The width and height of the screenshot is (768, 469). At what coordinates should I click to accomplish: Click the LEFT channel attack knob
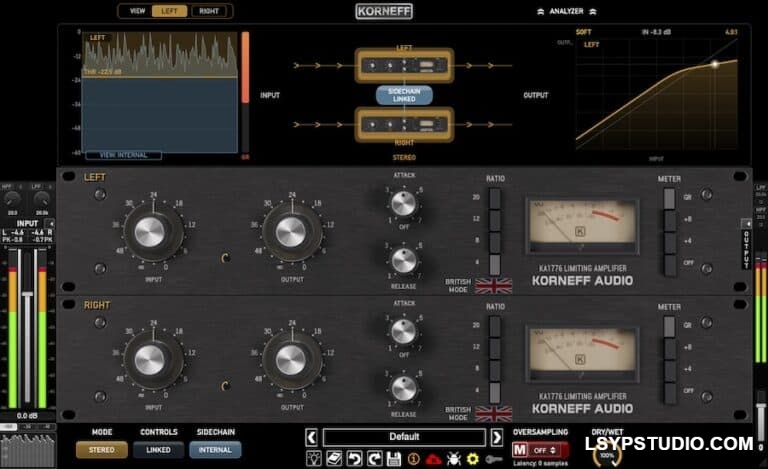404,204
